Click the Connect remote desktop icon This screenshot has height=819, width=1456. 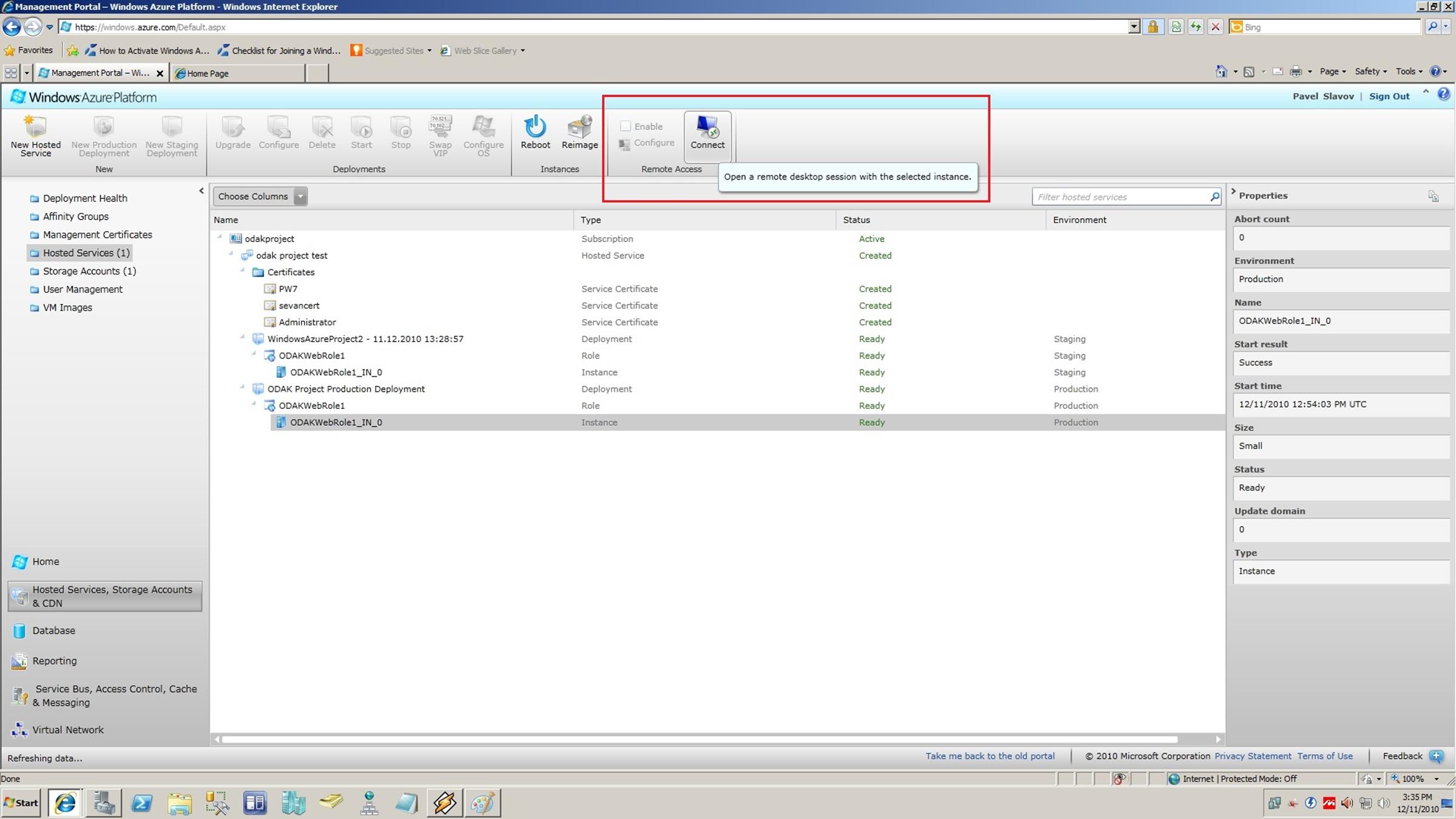pyautogui.click(x=707, y=126)
